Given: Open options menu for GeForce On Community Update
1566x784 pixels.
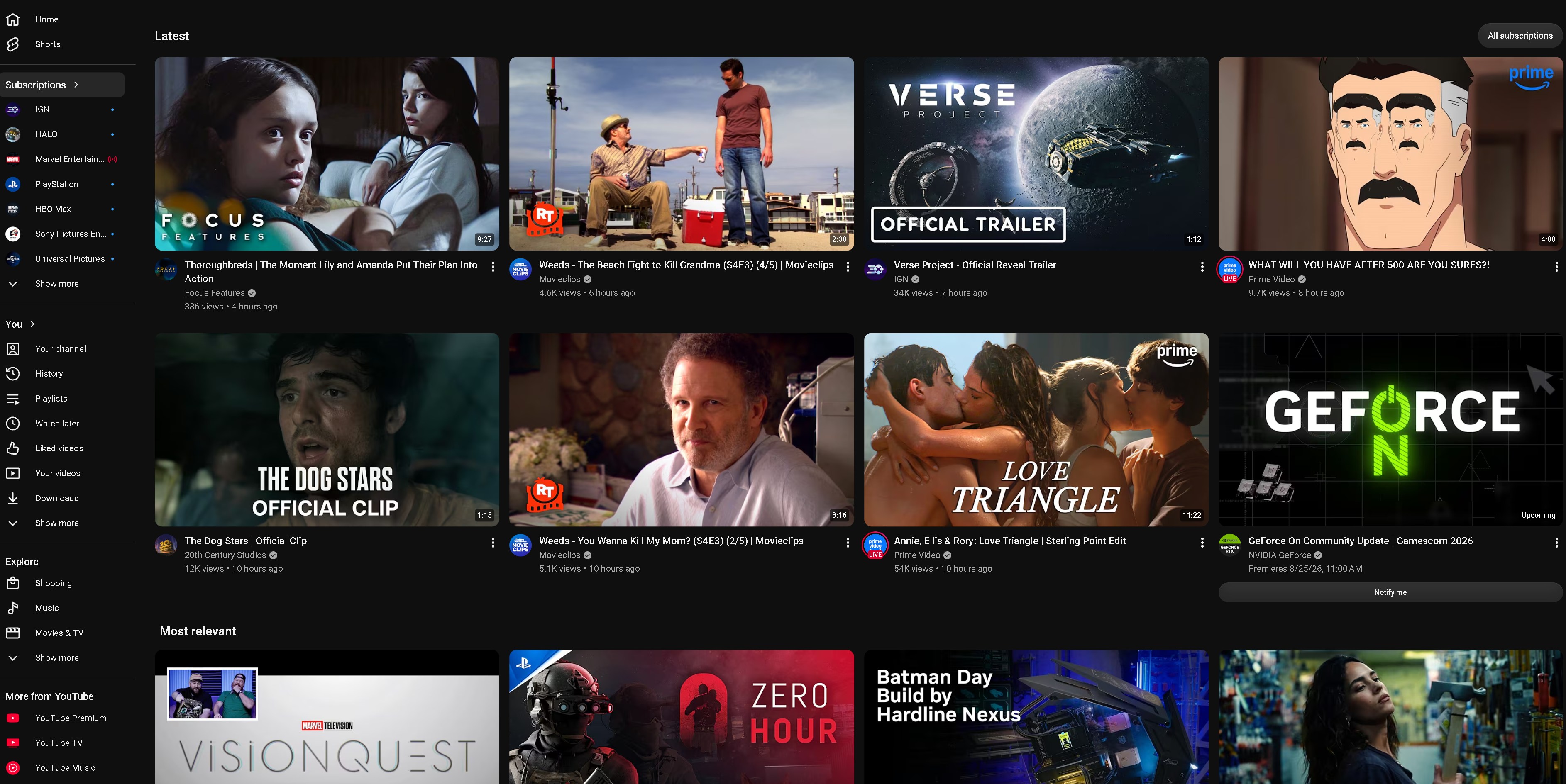Looking at the screenshot, I should [x=1557, y=543].
